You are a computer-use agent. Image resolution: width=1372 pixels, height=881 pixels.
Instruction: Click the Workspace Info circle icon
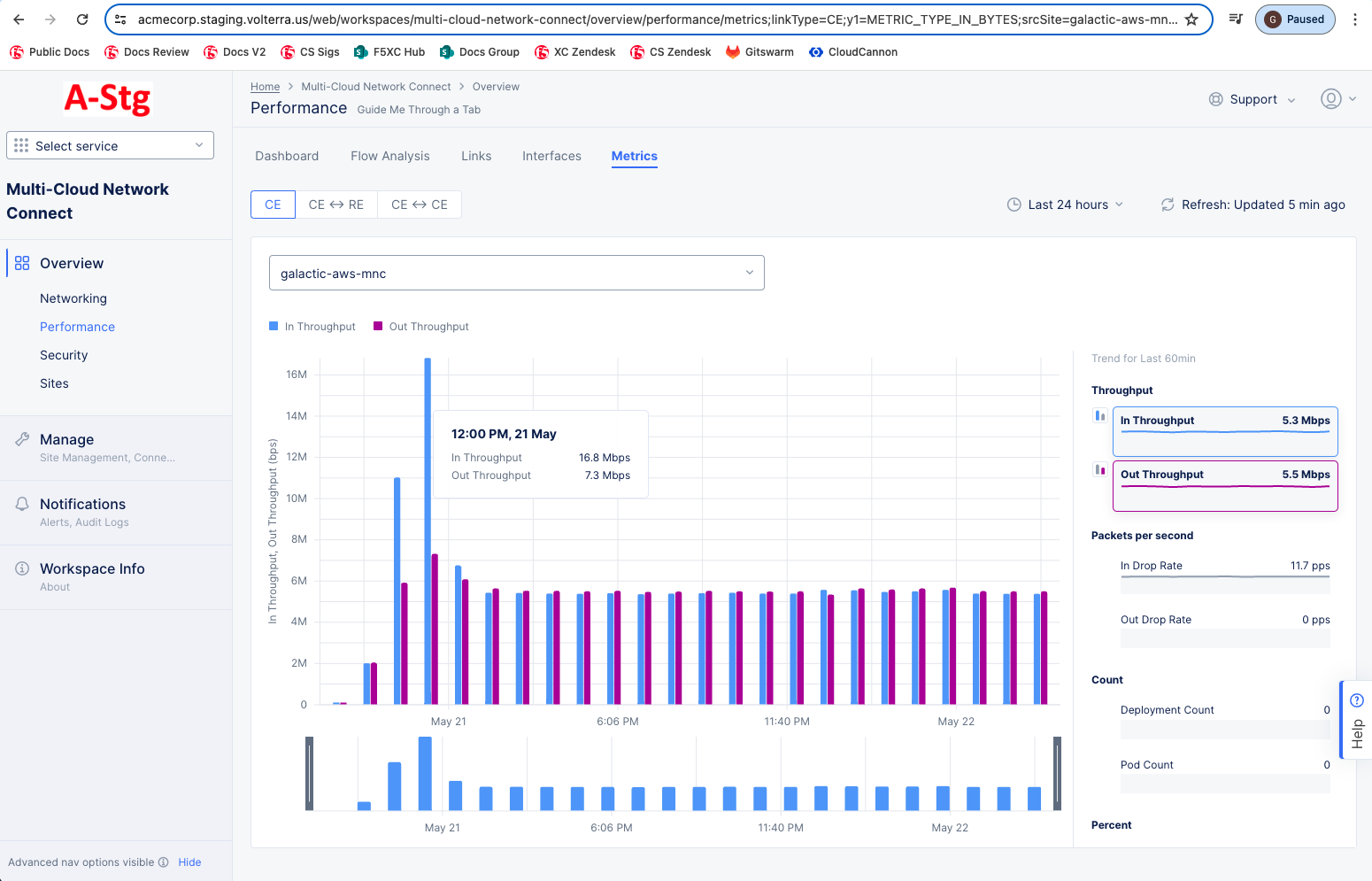21,568
